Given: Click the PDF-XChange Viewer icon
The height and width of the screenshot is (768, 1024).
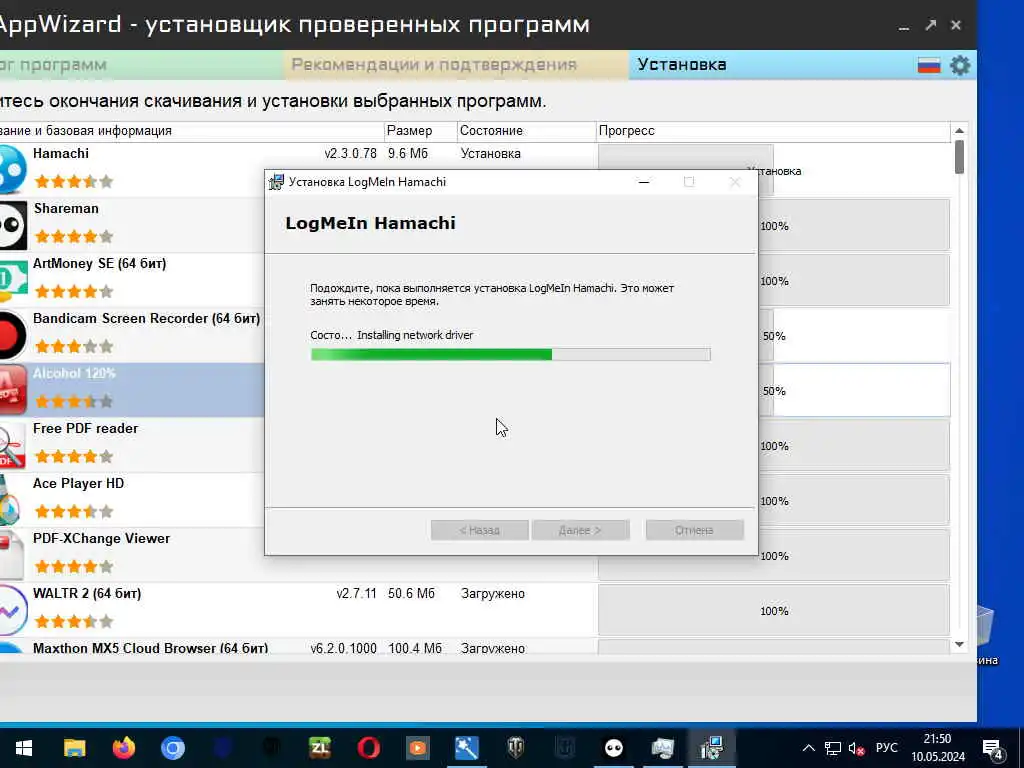Looking at the screenshot, I should click(12, 556).
